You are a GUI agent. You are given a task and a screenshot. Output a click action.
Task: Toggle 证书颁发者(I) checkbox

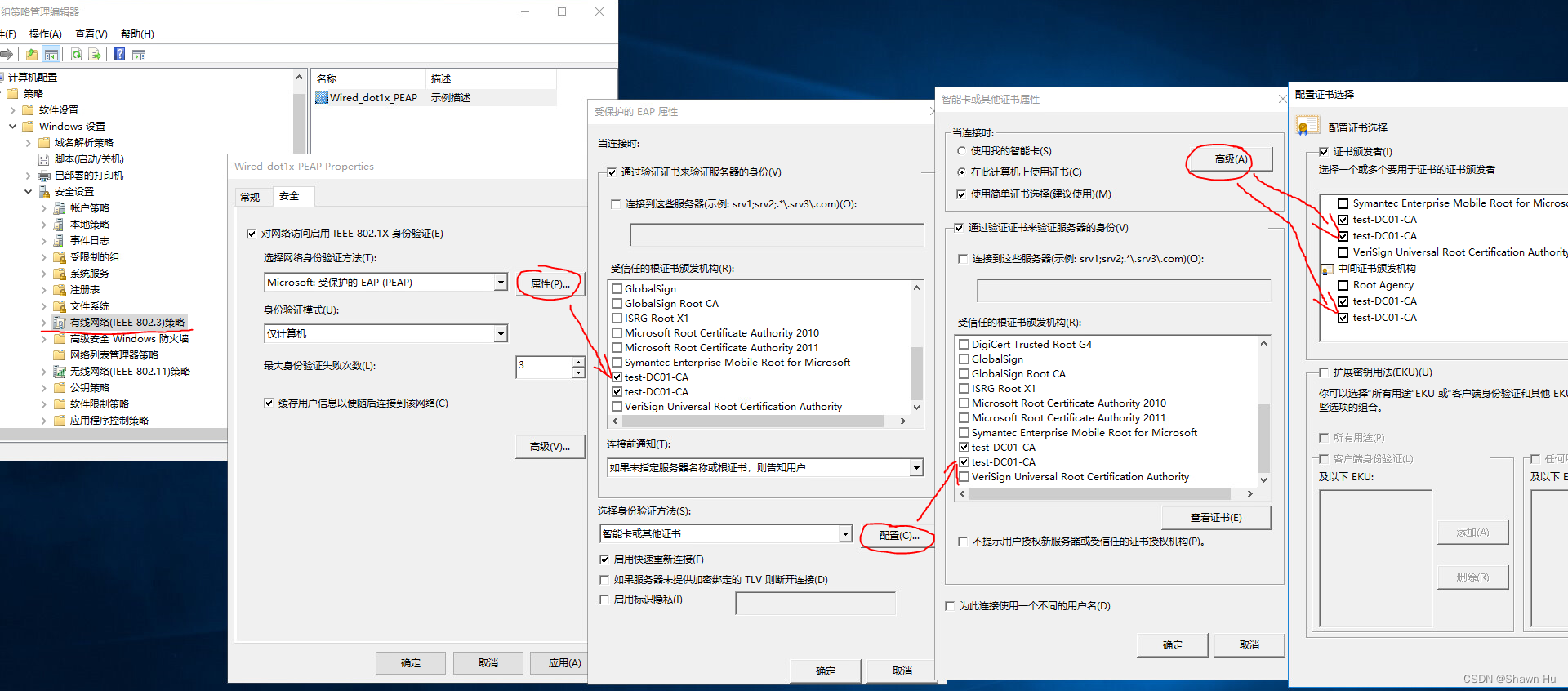coord(1324,152)
